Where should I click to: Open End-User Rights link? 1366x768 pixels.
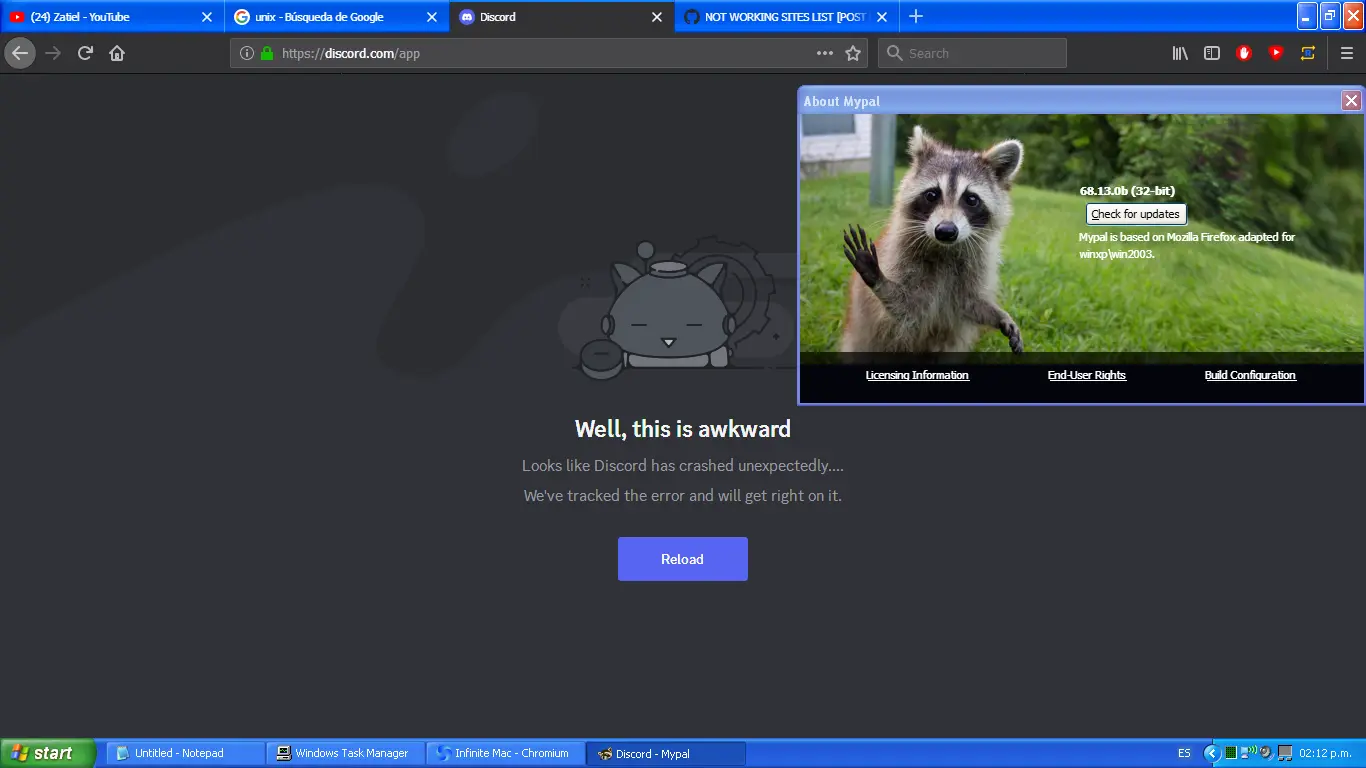(1086, 375)
